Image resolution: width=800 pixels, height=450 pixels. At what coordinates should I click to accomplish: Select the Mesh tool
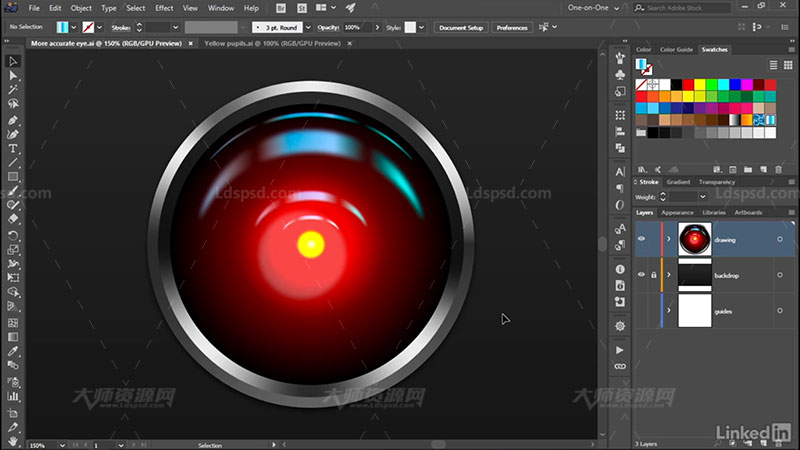13,322
